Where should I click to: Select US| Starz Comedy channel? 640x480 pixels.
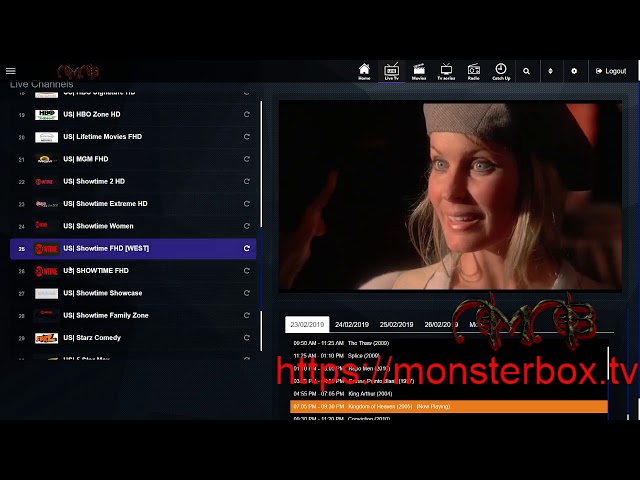pyautogui.click(x=133, y=338)
